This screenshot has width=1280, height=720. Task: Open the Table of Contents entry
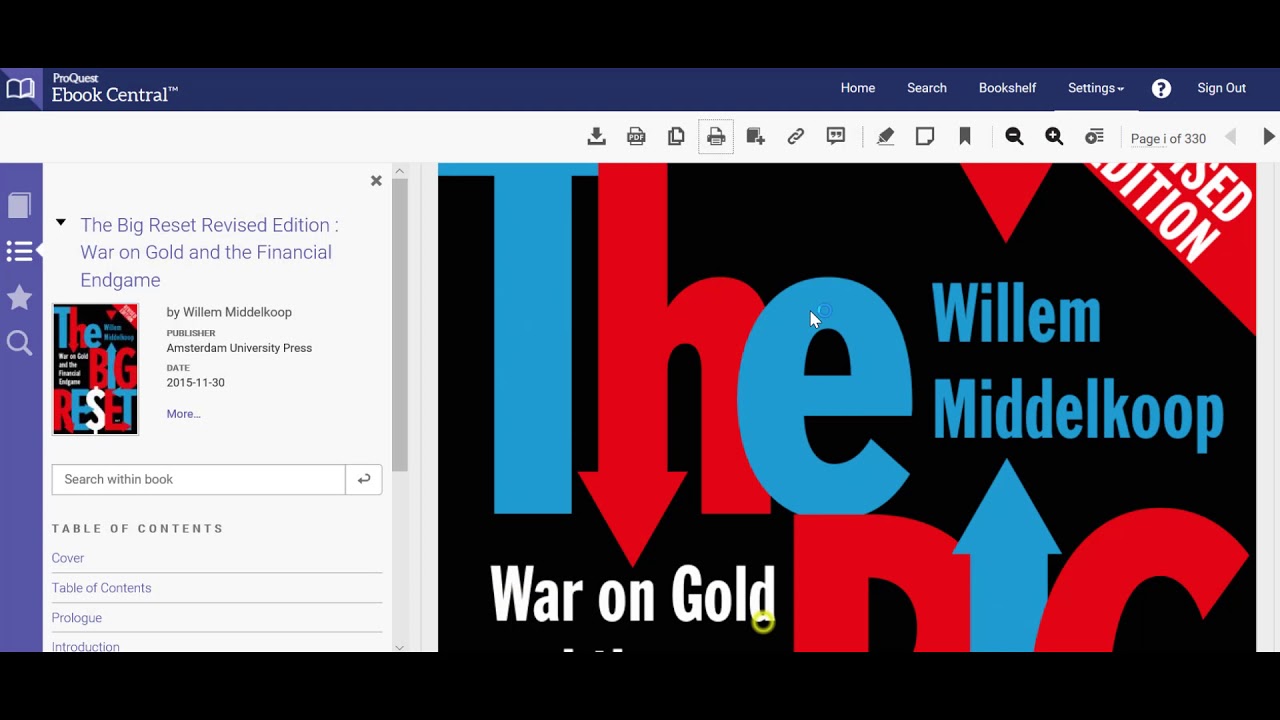[x=101, y=588]
